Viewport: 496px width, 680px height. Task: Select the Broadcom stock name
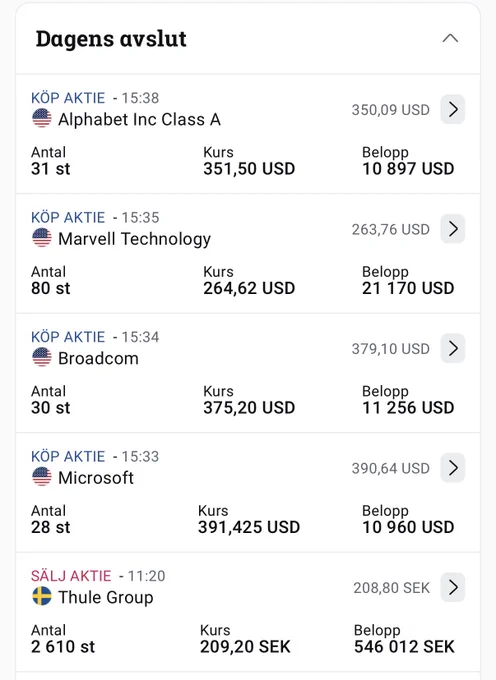pyautogui.click(x=98, y=358)
